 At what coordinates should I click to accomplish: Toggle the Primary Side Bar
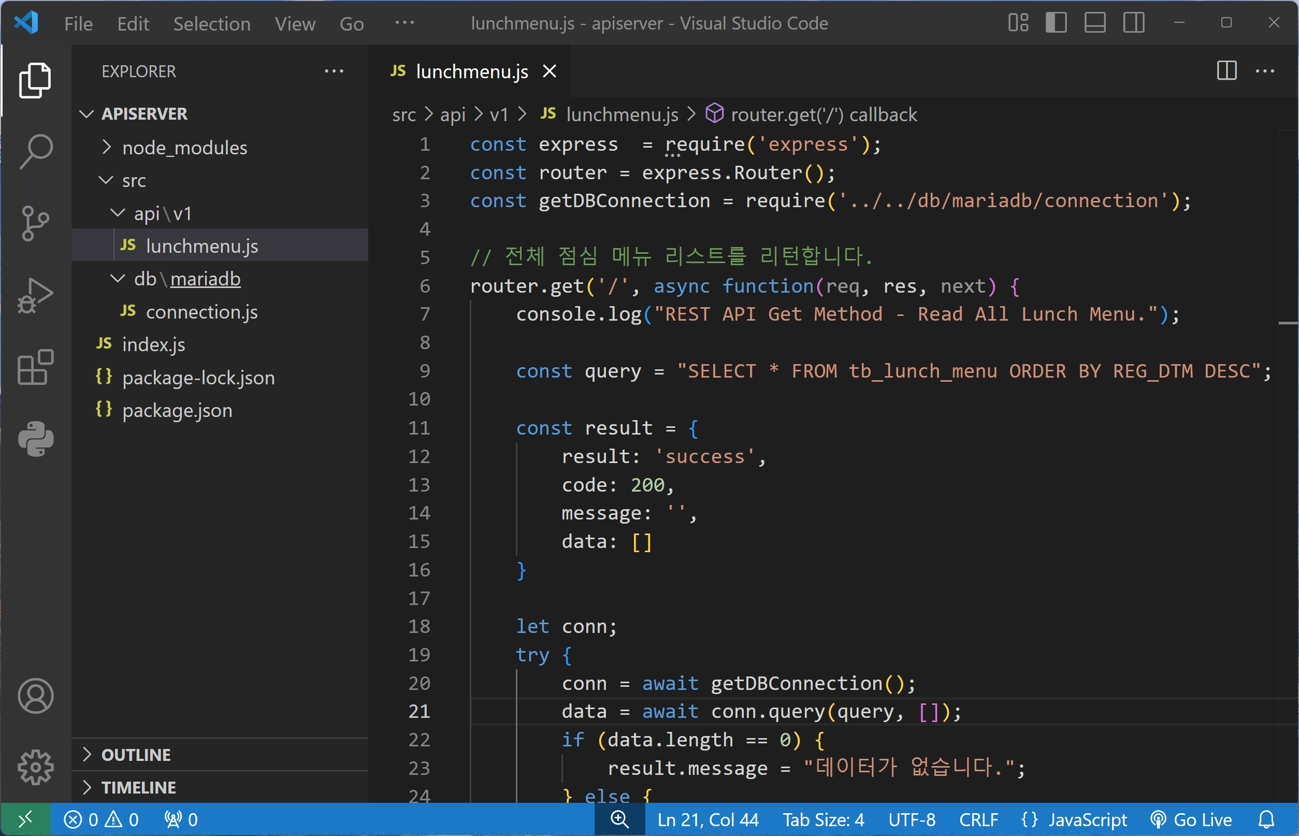pos(1056,22)
